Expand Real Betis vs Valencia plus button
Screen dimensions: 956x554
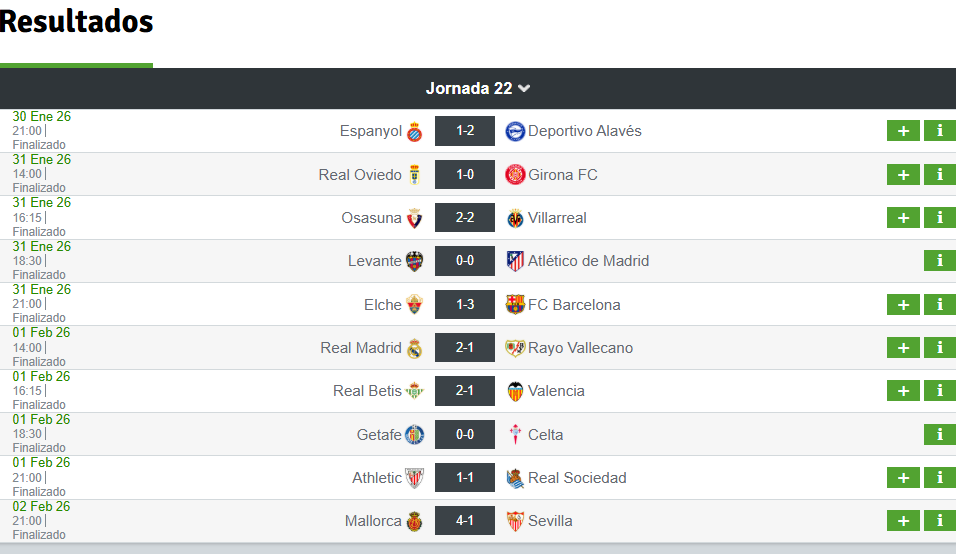pyautogui.click(x=903, y=391)
